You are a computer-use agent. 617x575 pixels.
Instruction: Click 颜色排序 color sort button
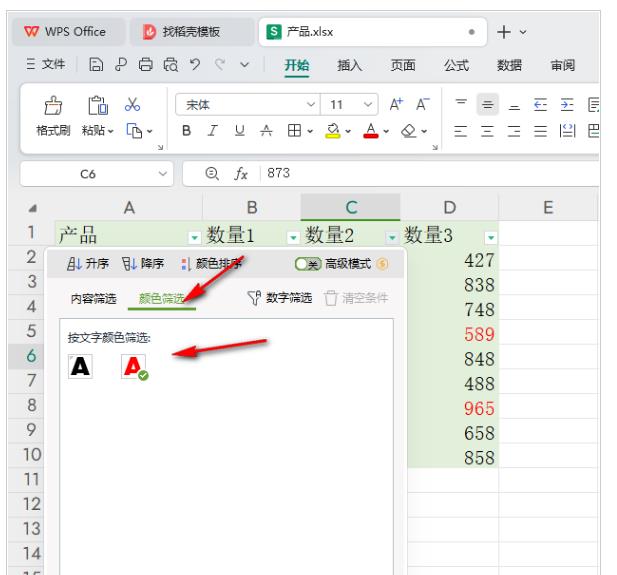pyautogui.click(x=211, y=263)
